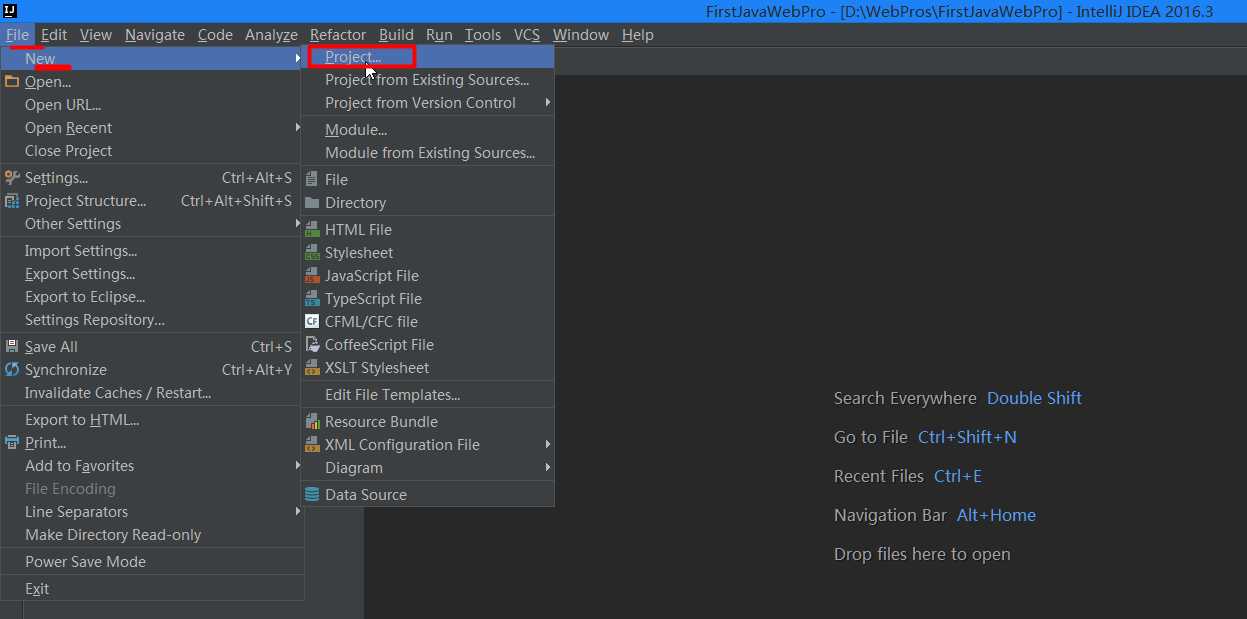Click the folder icon next to Directory
The image size is (1247, 619).
tap(312, 203)
